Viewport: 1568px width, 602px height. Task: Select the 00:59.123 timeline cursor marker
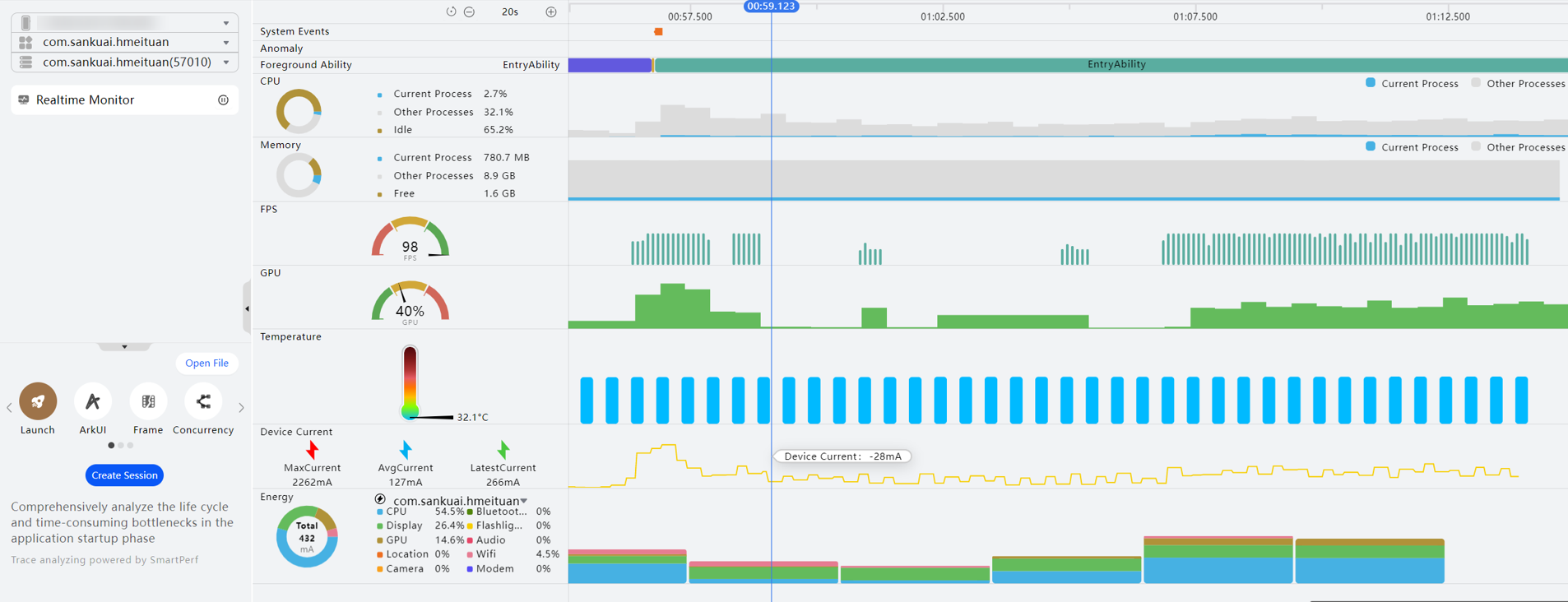[771, 7]
